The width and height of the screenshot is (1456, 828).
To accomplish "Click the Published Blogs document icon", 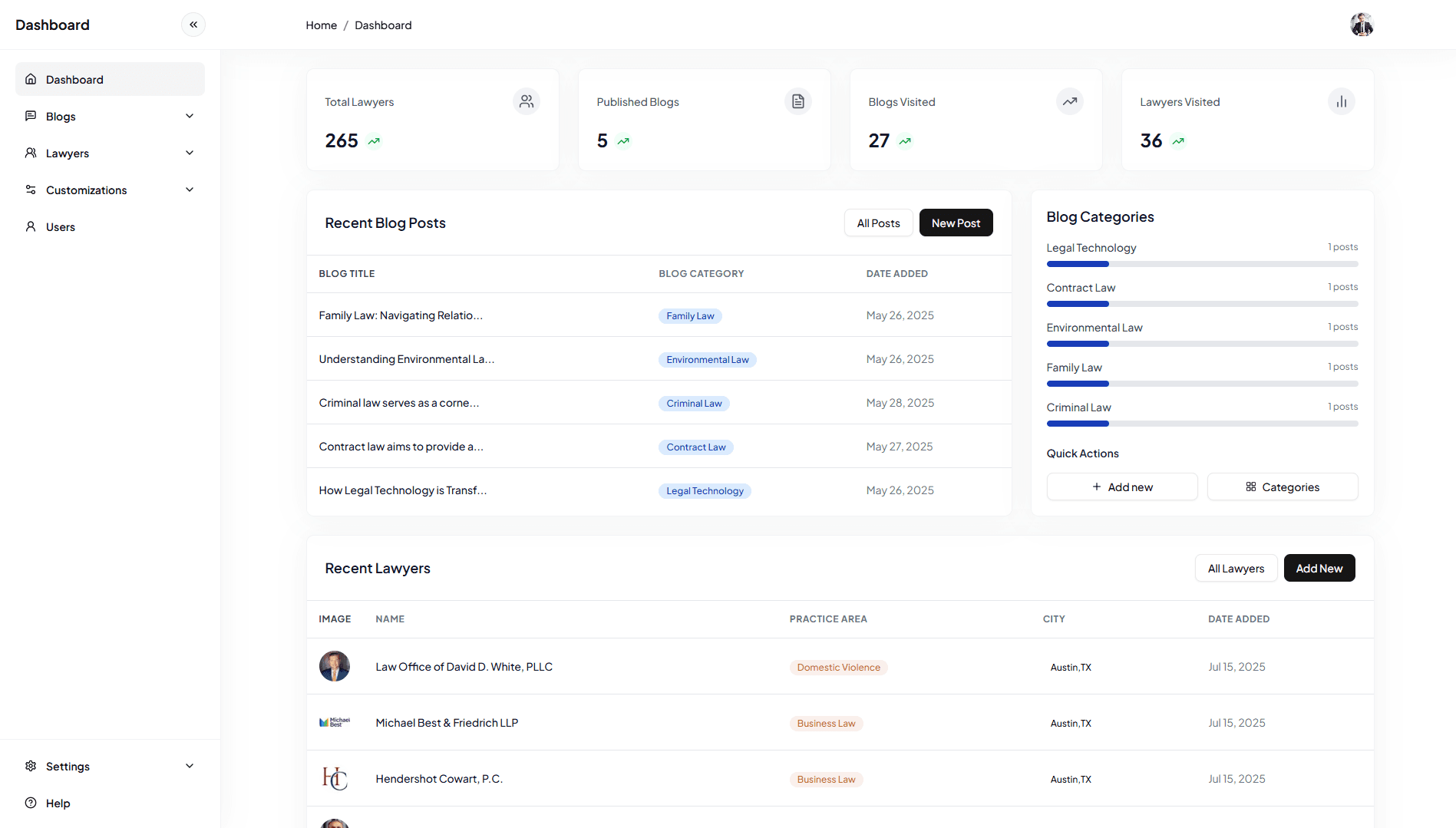I will pos(798,101).
